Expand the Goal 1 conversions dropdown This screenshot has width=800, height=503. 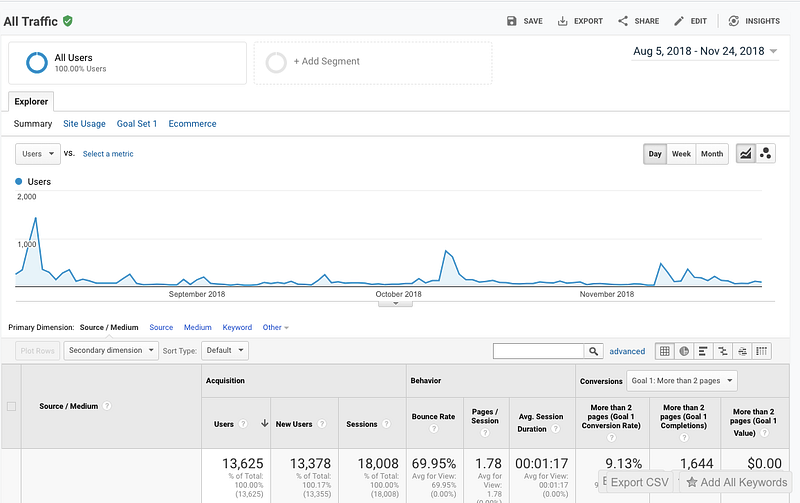682,381
